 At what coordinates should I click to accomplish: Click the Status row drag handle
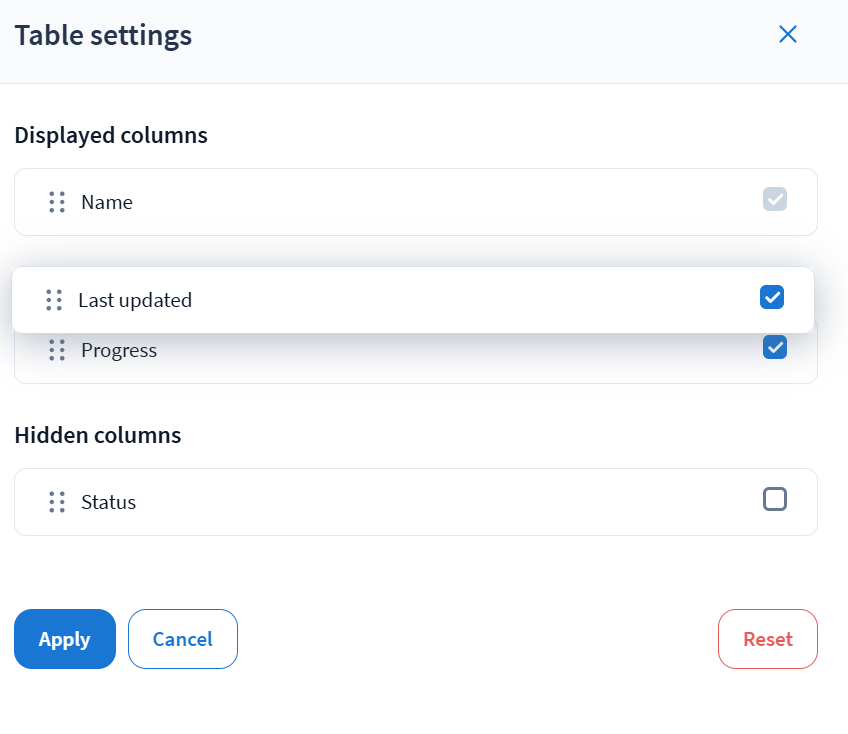click(57, 502)
